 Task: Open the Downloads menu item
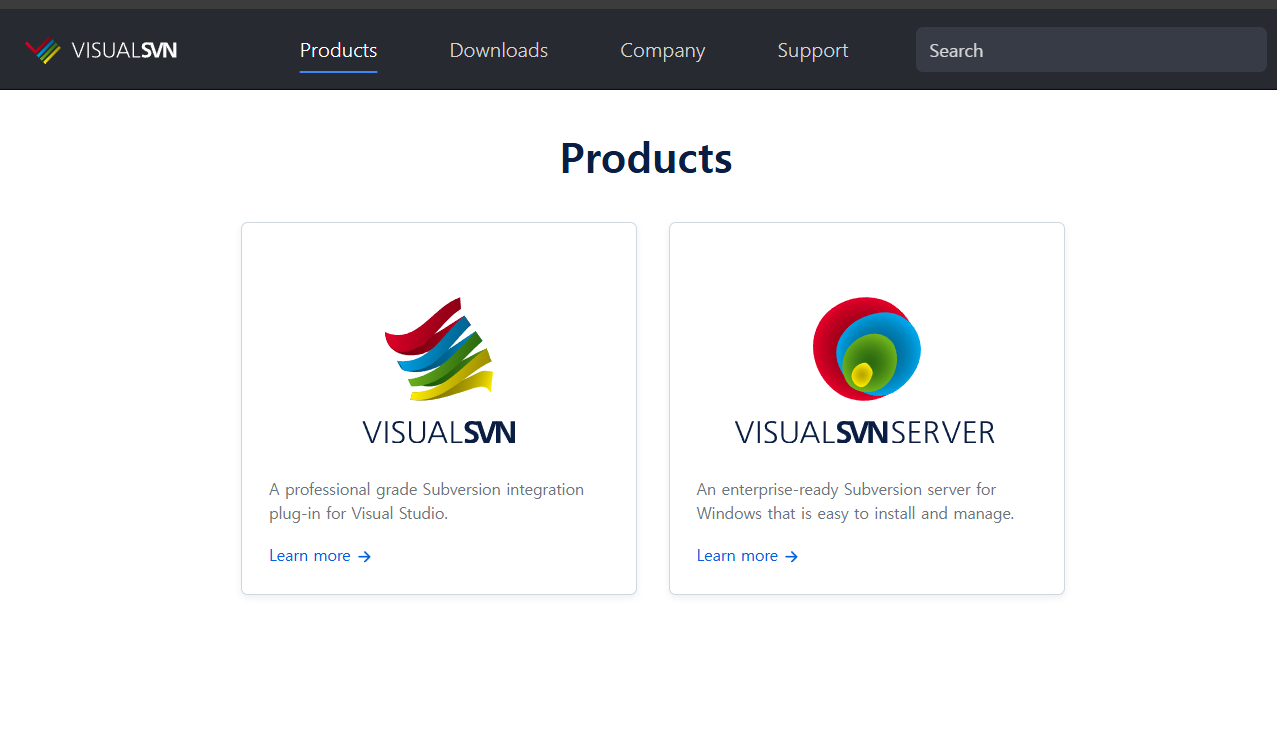tap(499, 50)
